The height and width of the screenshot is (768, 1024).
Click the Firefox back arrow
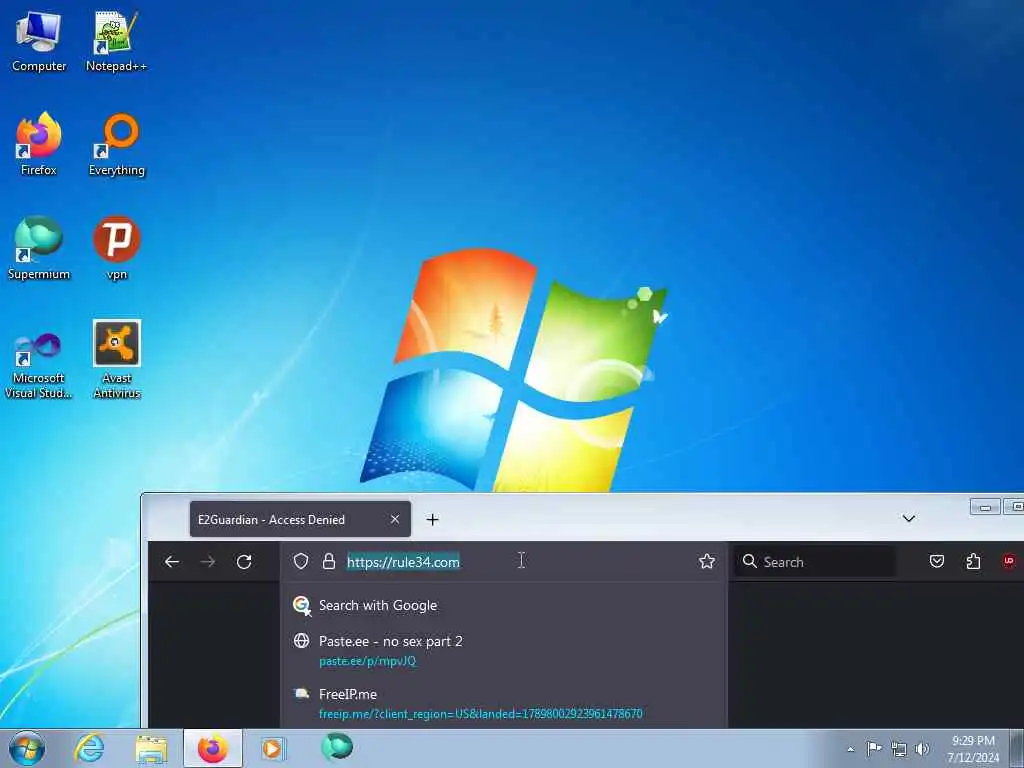[172, 562]
